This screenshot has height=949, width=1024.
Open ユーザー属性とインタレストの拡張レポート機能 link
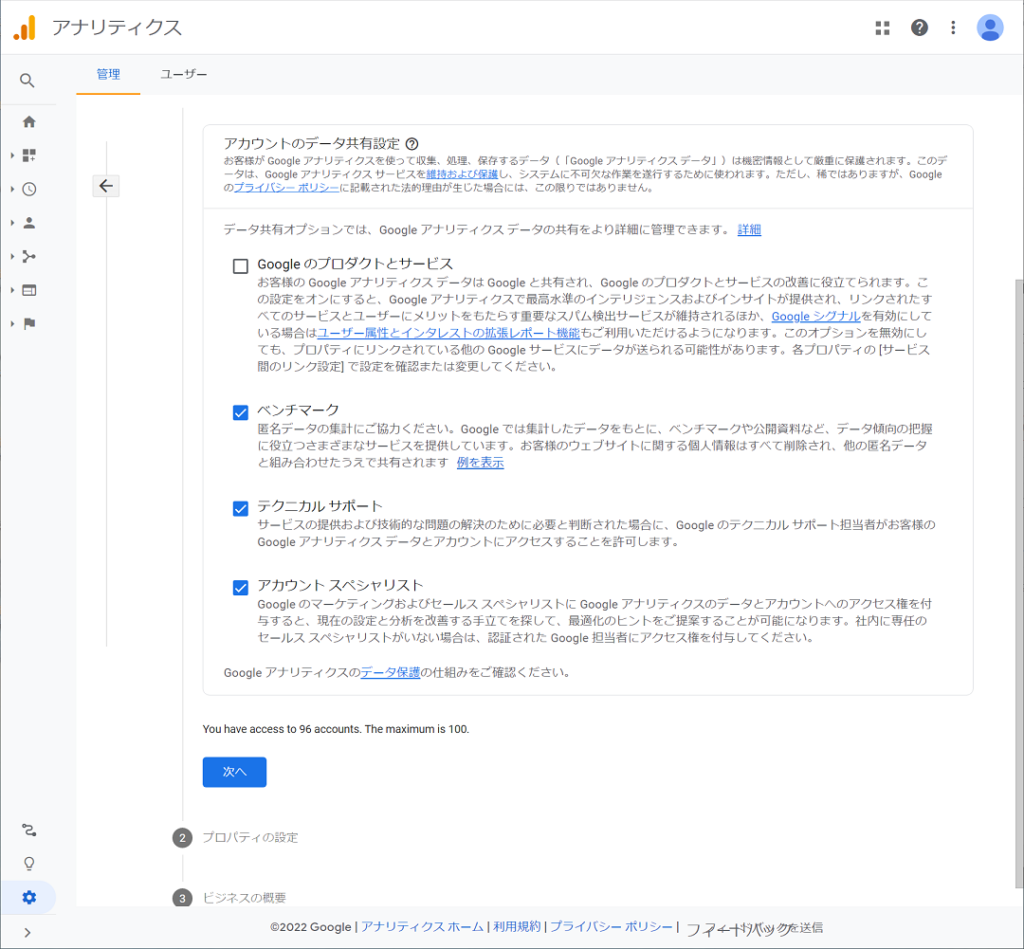pos(449,333)
